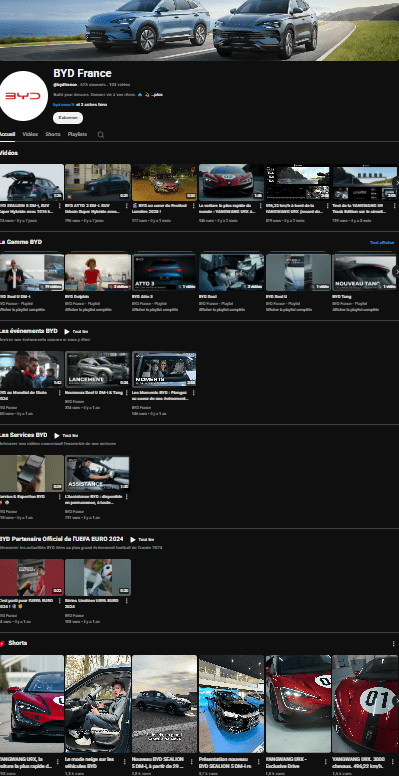This screenshot has width=399, height=776.
Task: Click 'Tout lire' for Les Services BYD
Action: (70, 436)
